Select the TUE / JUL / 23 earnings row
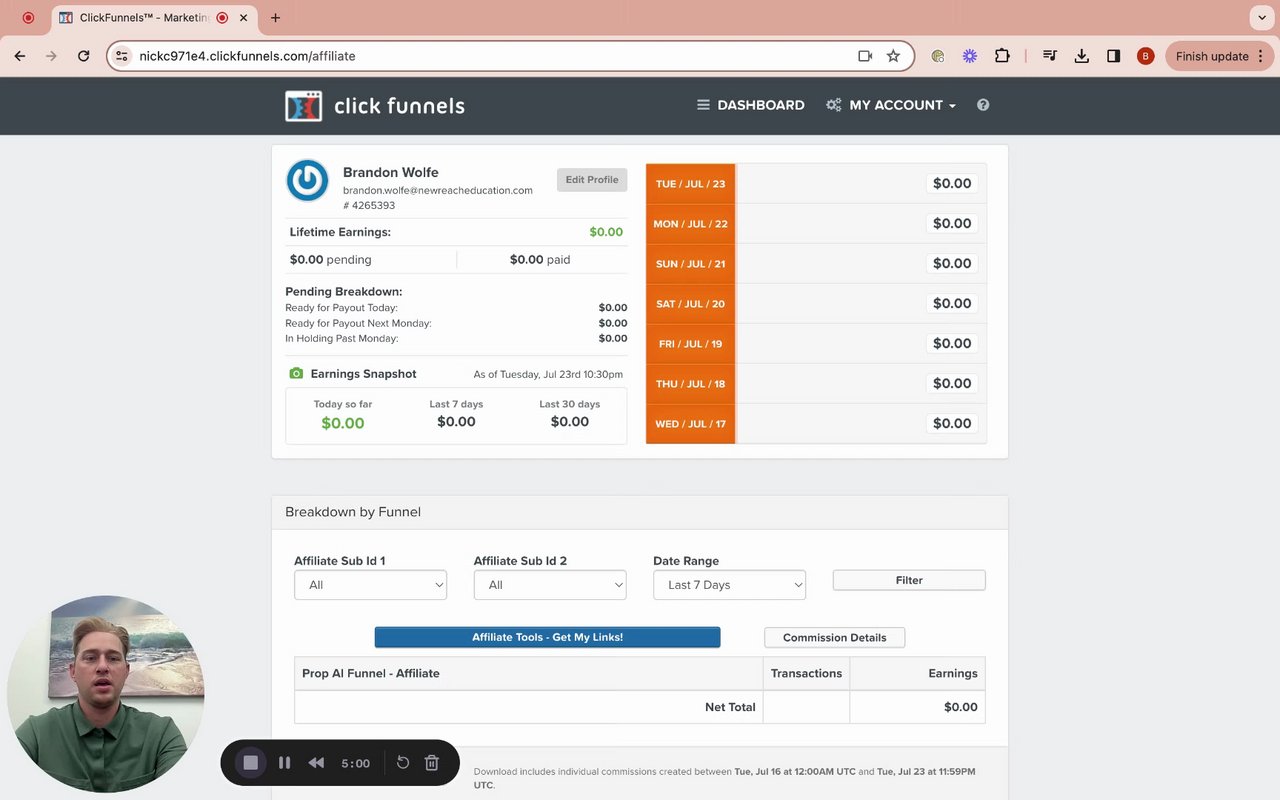This screenshot has height=800, width=1280. (x=816, y=184)
